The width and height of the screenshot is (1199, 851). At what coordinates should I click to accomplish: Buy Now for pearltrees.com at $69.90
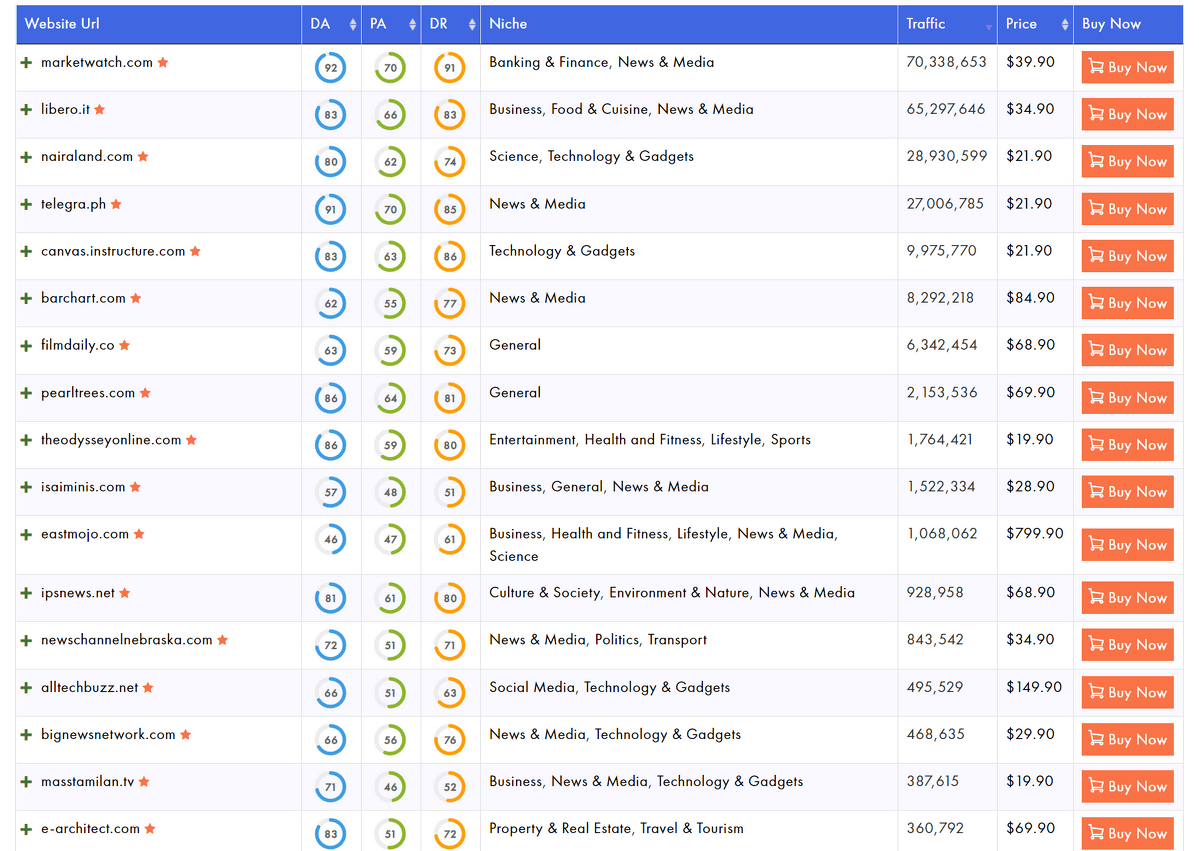(x=1127, y=398)
